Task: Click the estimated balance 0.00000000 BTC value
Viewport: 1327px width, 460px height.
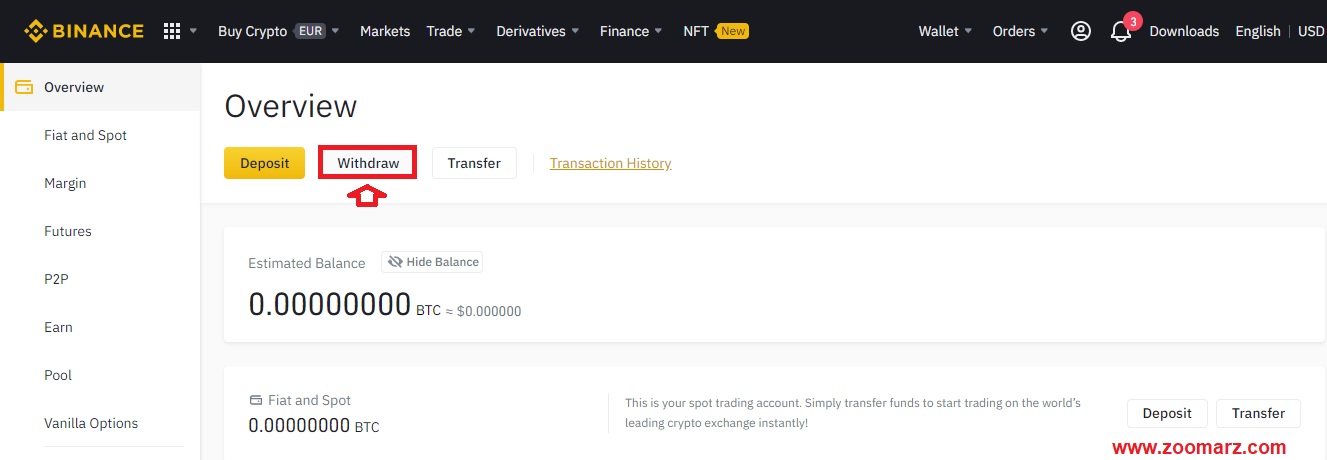Action: click(345, 305)
